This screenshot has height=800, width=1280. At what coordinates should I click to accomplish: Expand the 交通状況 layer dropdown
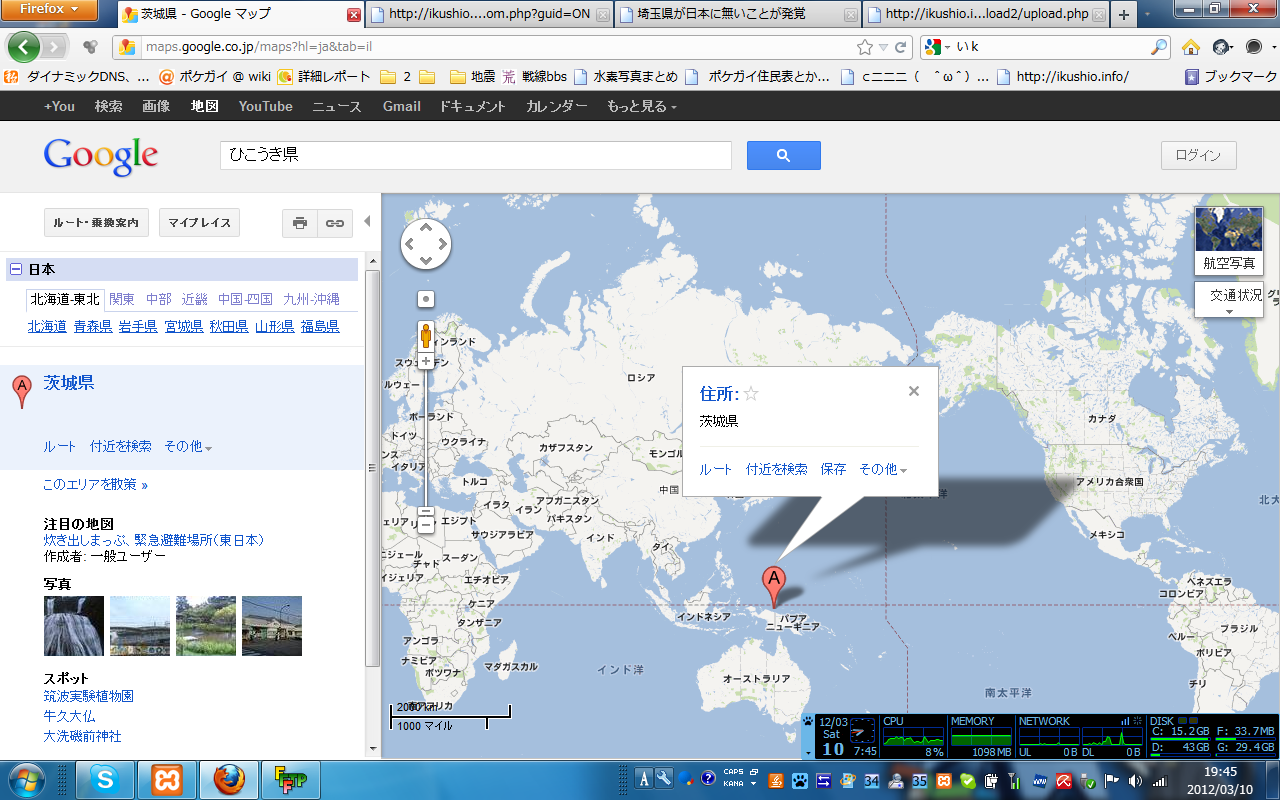pyautogui.click(x=1229, y=300)
